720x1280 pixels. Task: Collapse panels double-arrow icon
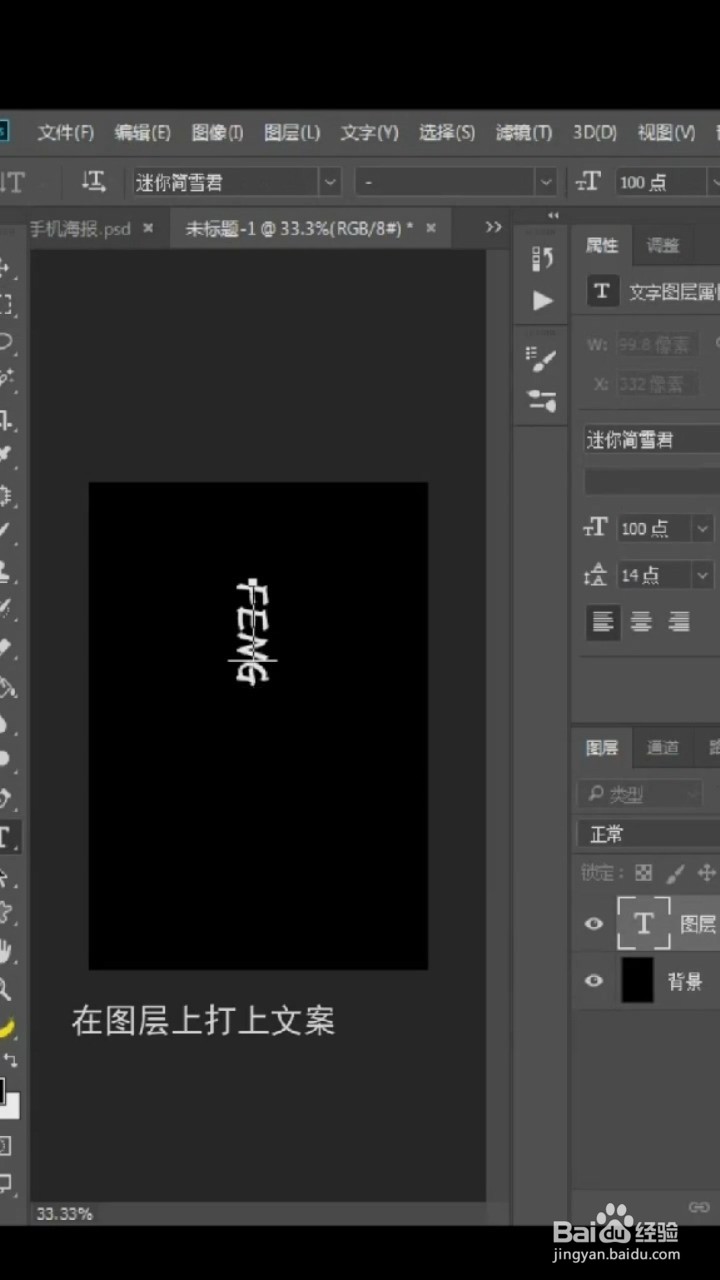(553, 215)
